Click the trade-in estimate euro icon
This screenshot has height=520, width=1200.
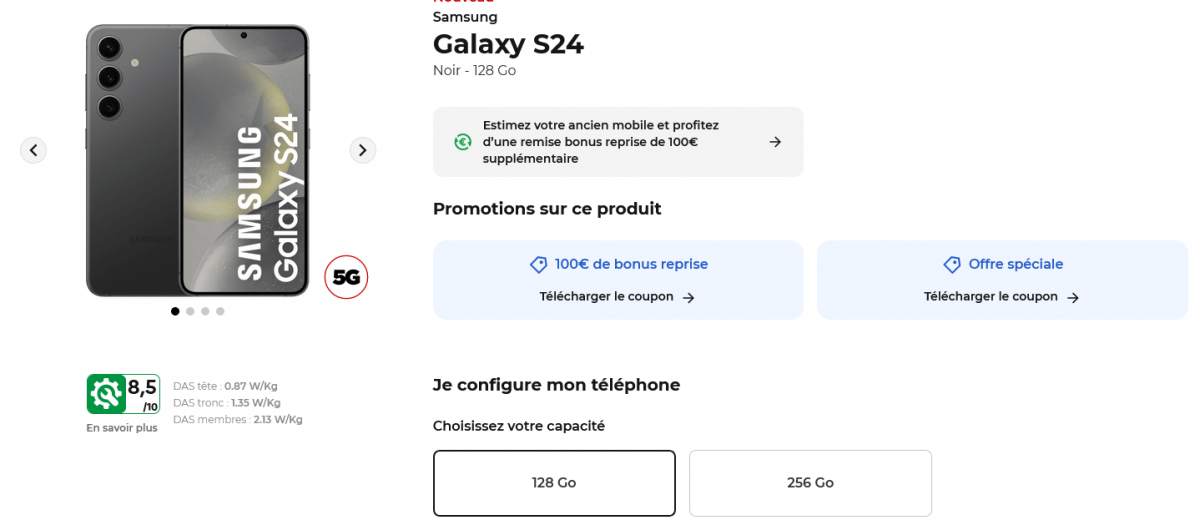pos(463,142)
